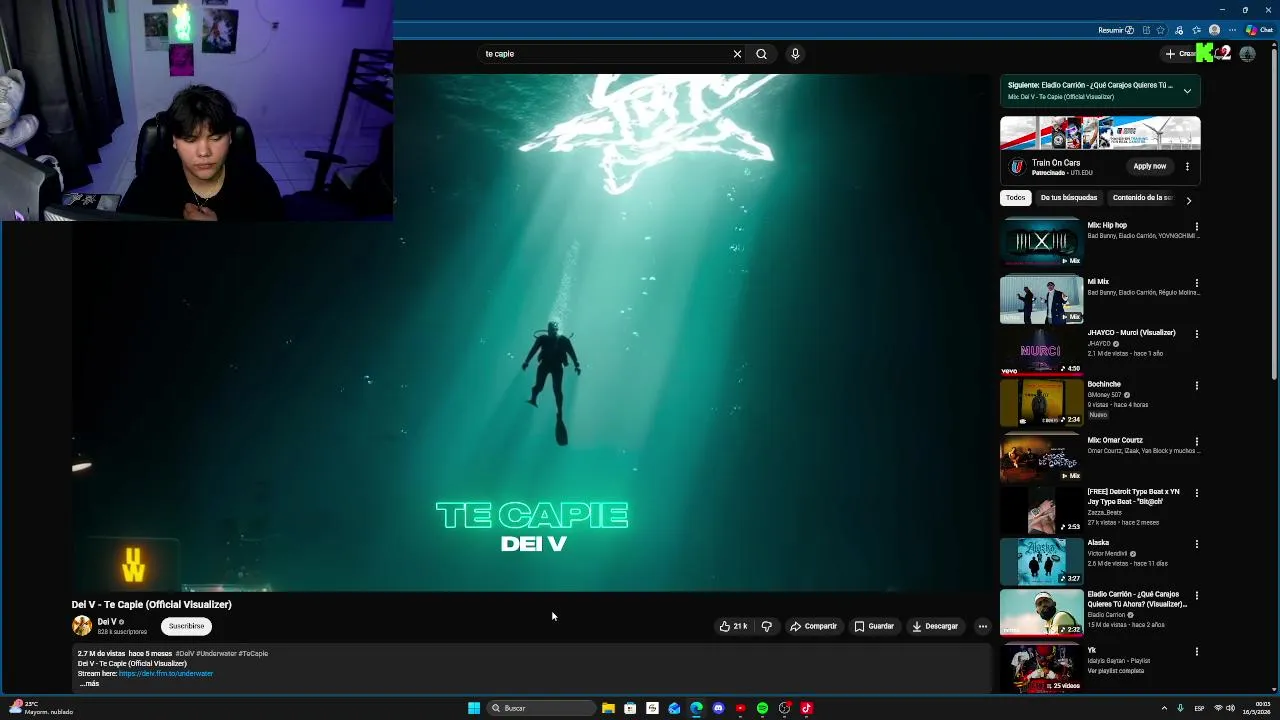Open Dei V channel name link

[107, 622]
